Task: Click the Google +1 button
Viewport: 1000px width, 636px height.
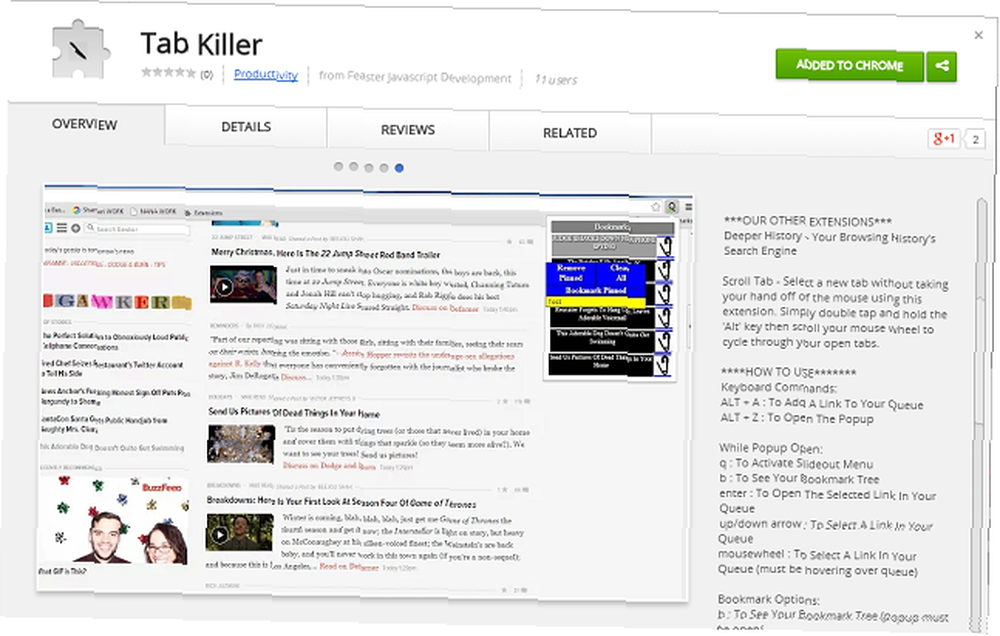Action: pos(943,138)
